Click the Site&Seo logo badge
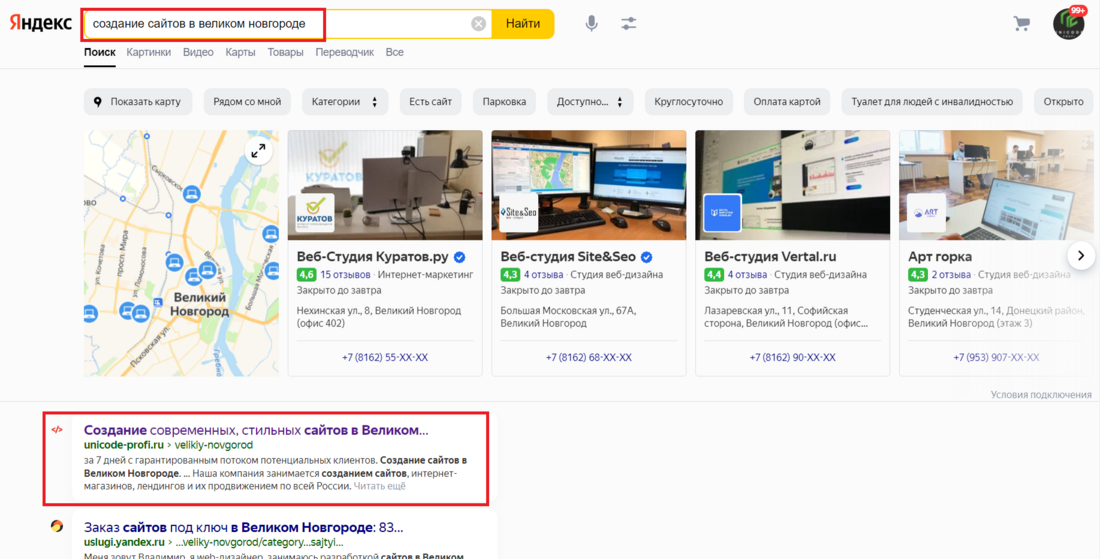Image resolution: width=1100 pixels, height=559 pixels. pos(519,213)
